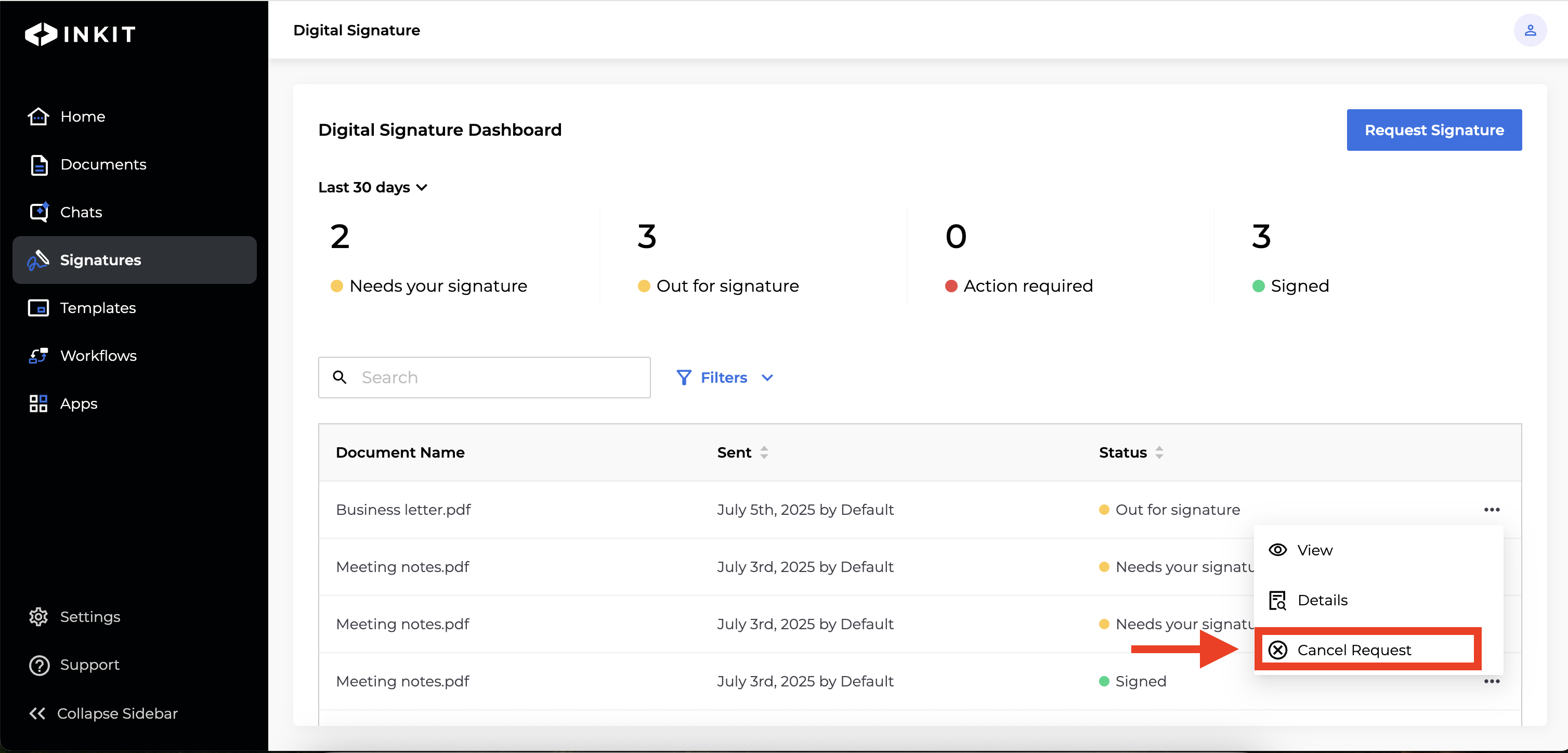
Task: Click the Apps grid icon
Action: [38, 404]
